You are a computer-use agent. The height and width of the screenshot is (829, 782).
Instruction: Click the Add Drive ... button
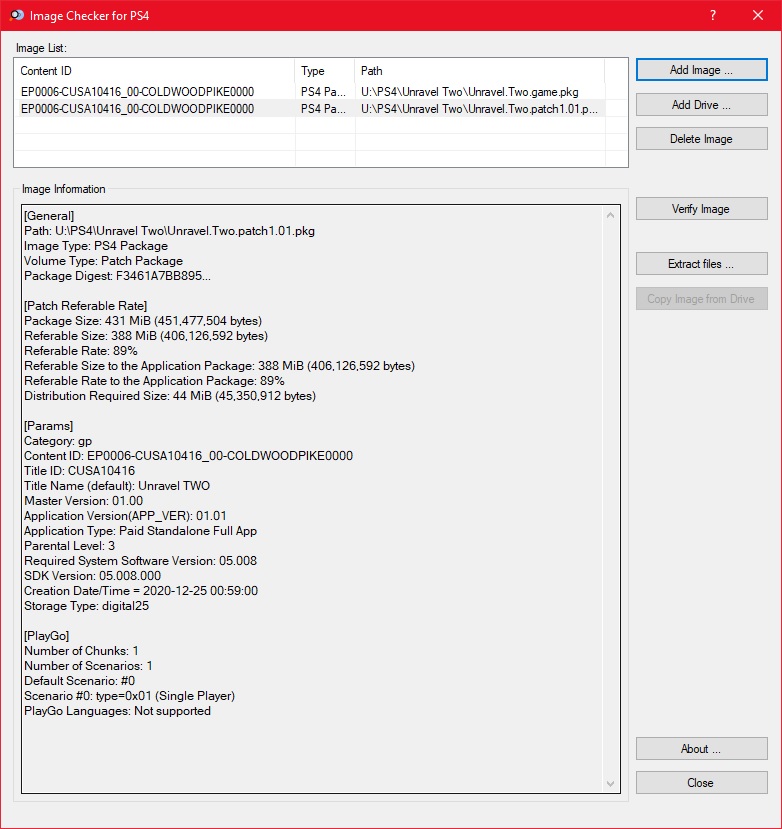pyautogui.click(x=701, y=105)
